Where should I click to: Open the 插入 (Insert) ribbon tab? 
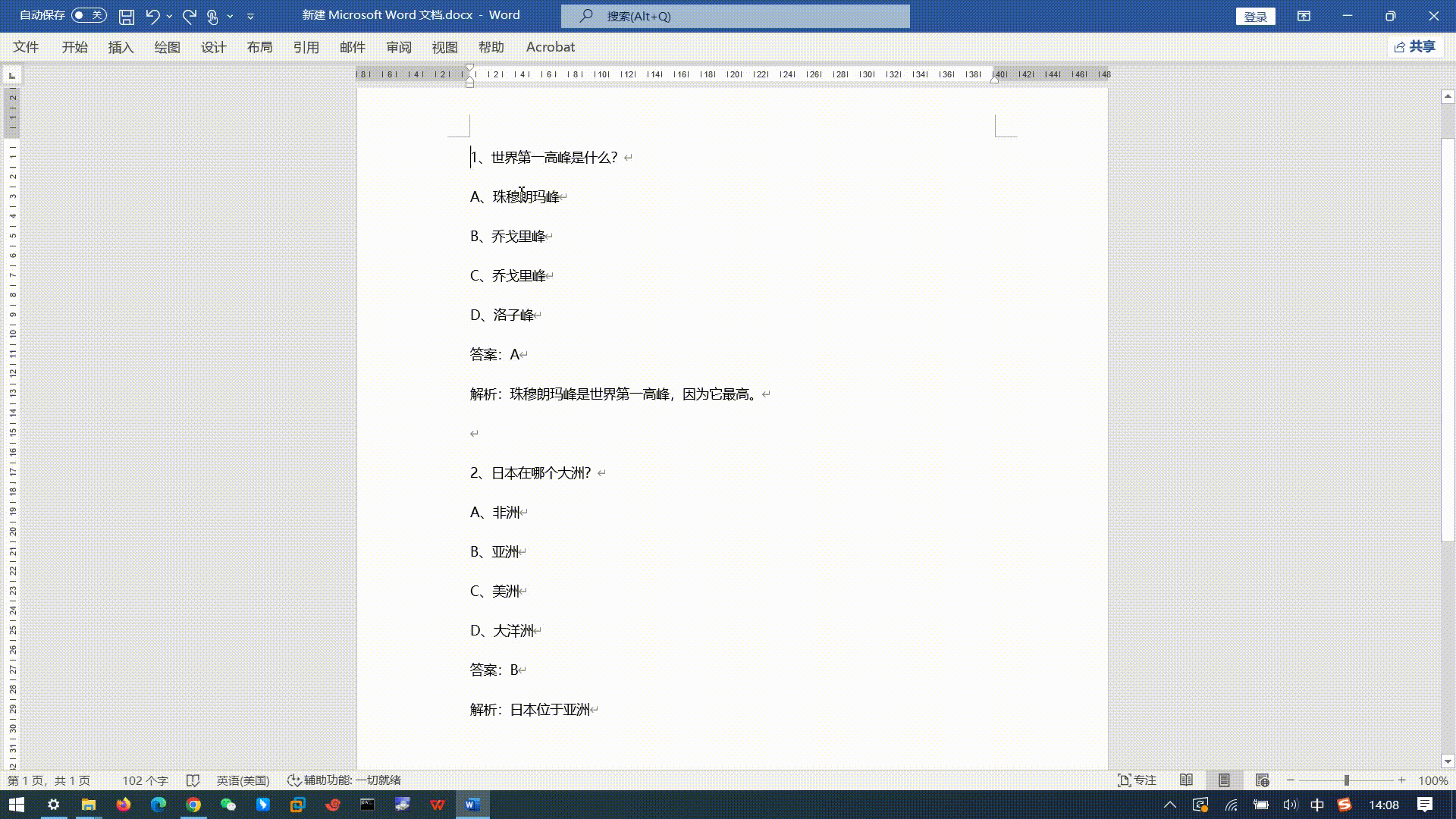pyautogui.click(x=121, y=47)
